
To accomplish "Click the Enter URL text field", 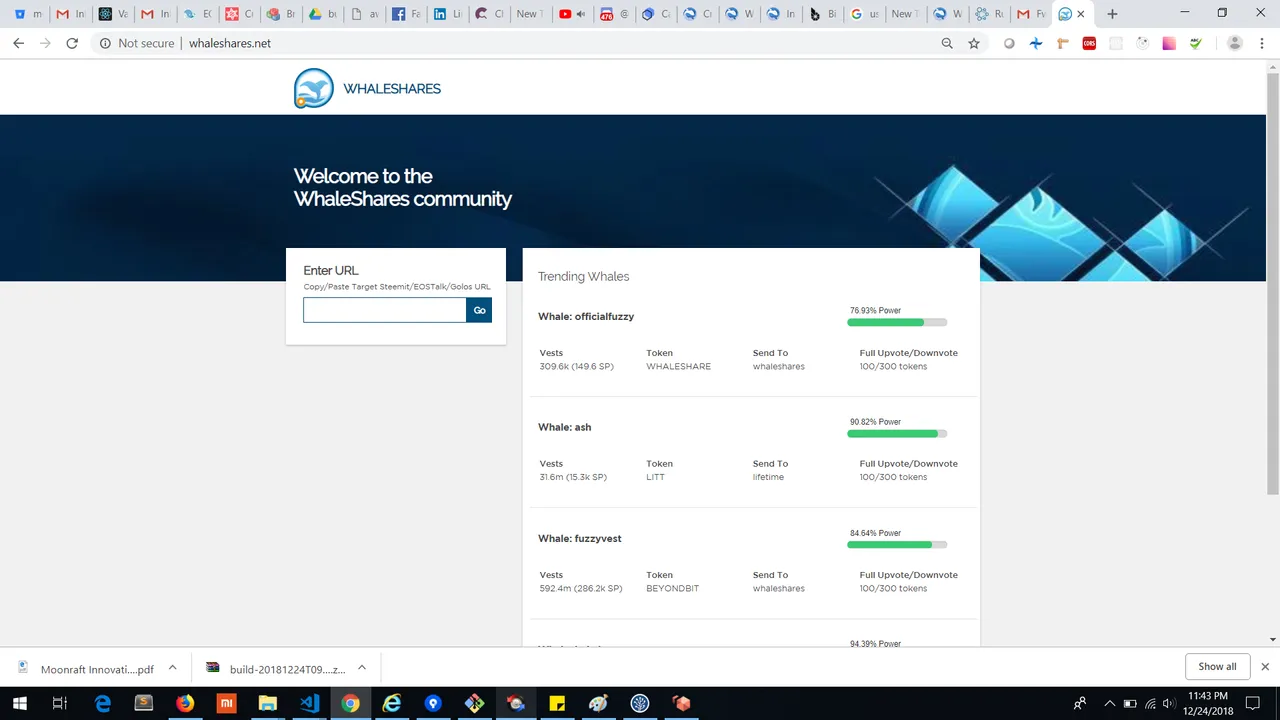I will [x=385, y=310].
